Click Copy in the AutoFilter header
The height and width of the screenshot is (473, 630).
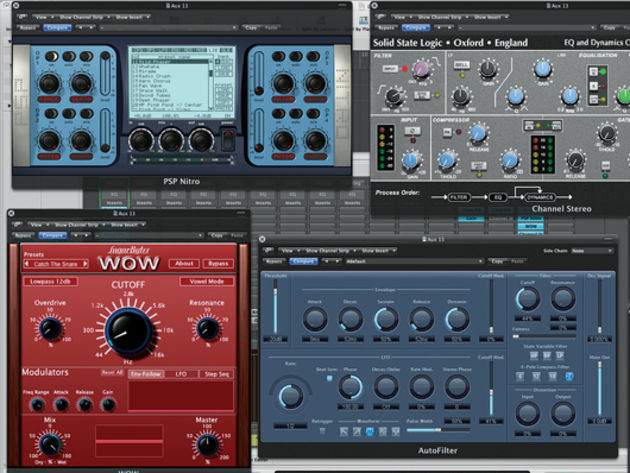point(497,261)
